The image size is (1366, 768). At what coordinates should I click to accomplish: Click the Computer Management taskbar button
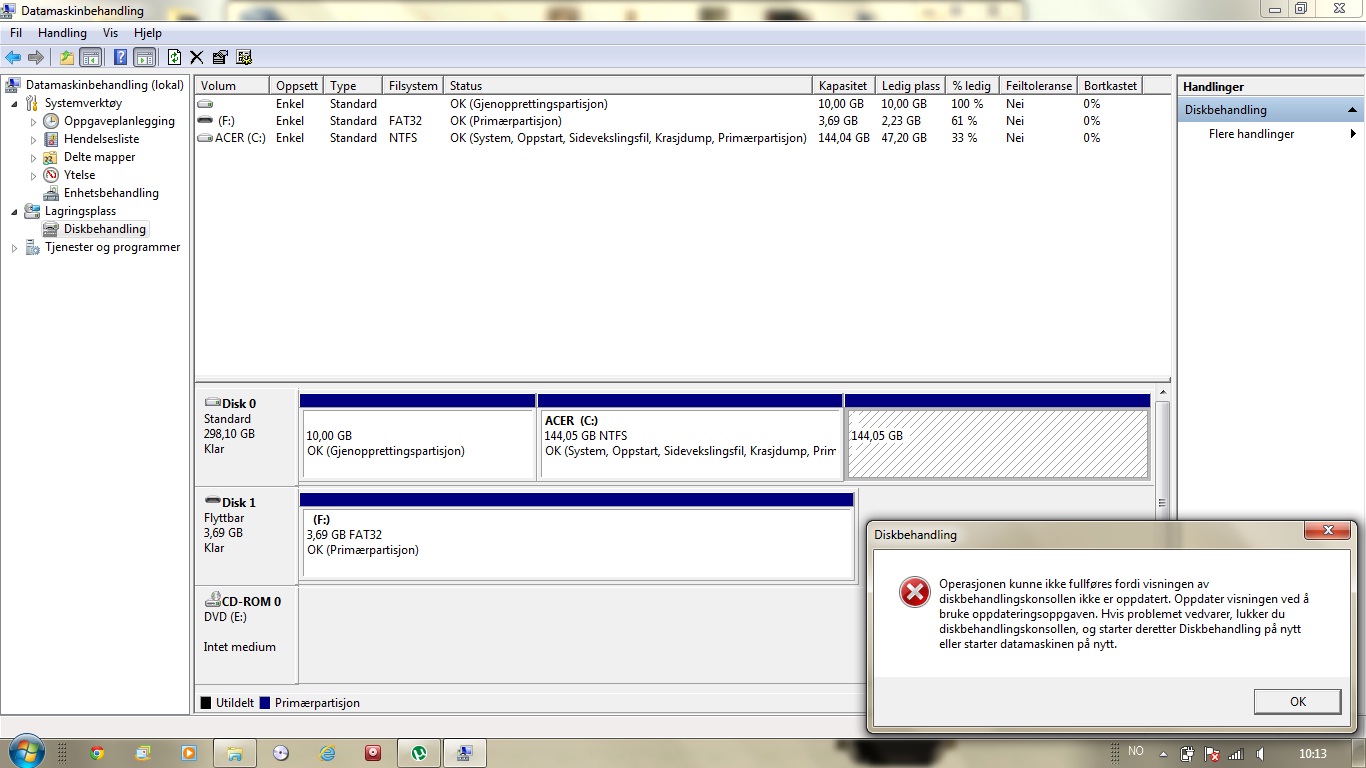(465, 753)
